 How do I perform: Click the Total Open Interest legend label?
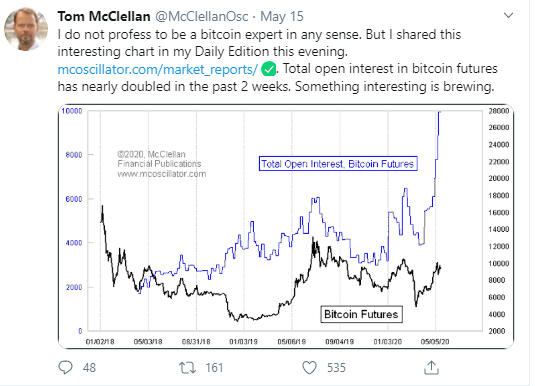point(338,164)
